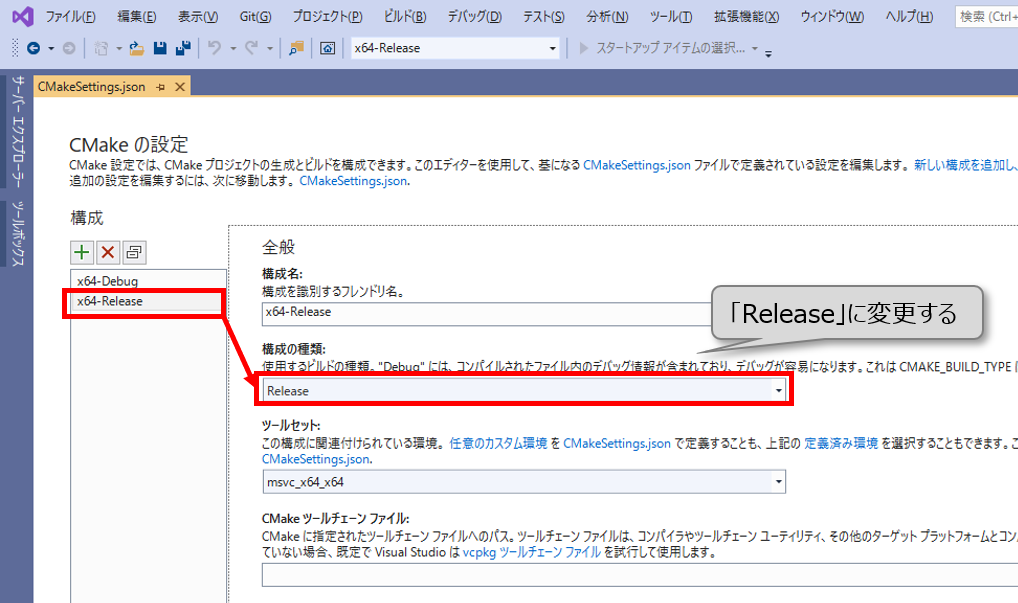Expand the Undo history dropdown arrow
Screen dimensions: 1018x603
(233, 49)
